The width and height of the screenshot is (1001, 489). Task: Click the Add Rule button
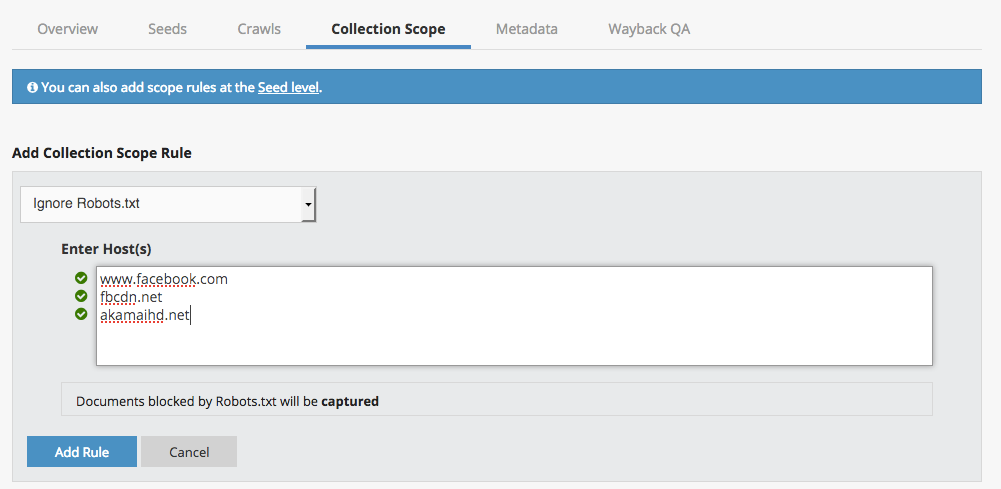(82, 452)
